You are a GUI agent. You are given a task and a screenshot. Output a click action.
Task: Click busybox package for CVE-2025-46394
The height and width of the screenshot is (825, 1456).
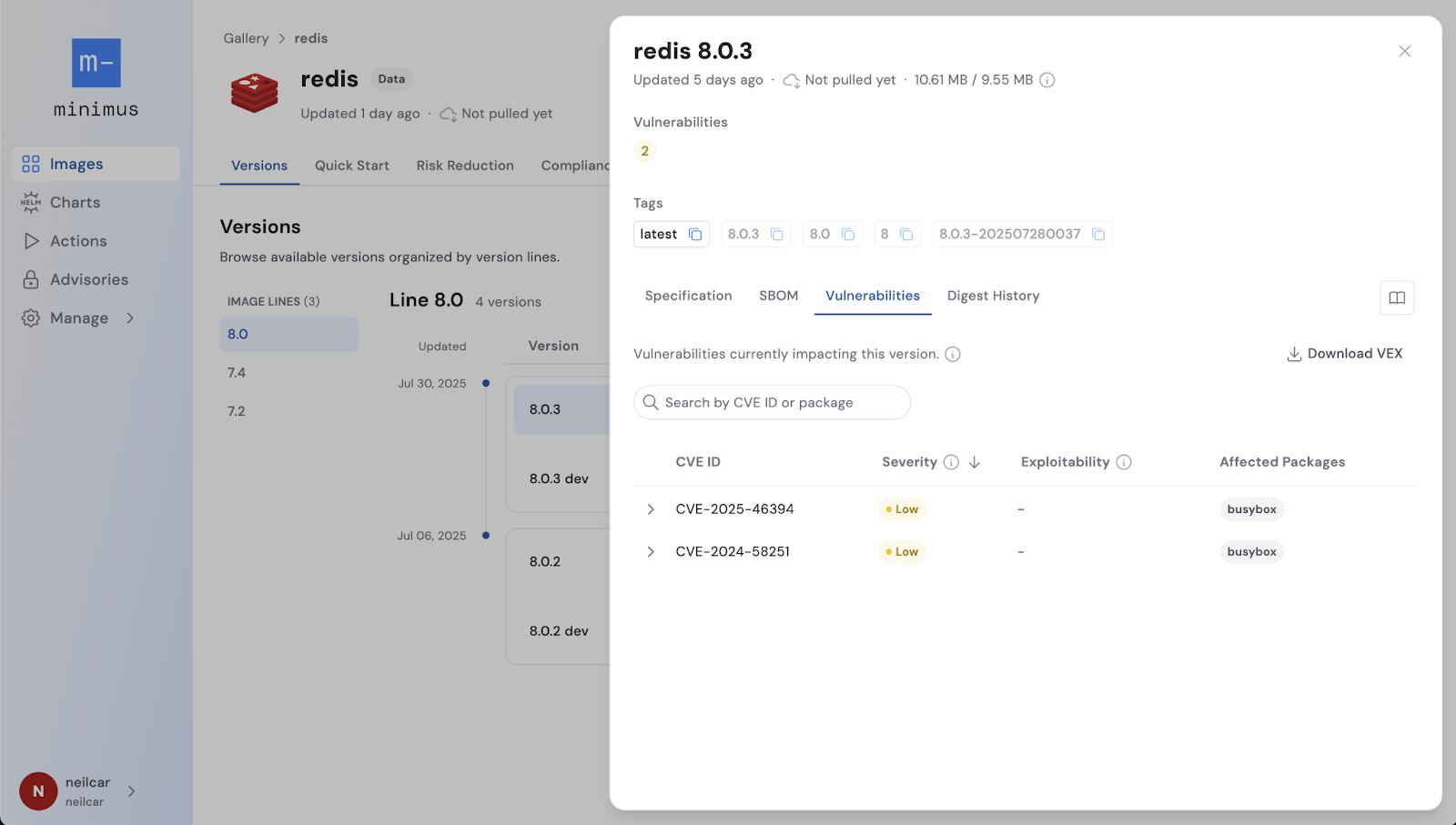tap(1251, 509)
